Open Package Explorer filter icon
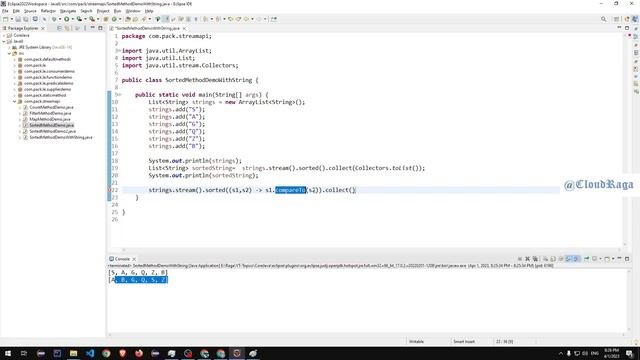Viewport: 640px width, 360px height. (77, 28)
